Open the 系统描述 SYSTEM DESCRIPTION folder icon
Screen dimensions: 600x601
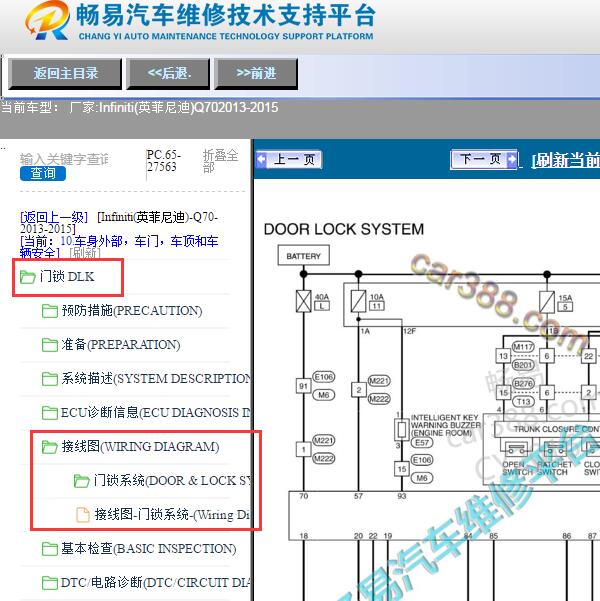coord(50,379)
